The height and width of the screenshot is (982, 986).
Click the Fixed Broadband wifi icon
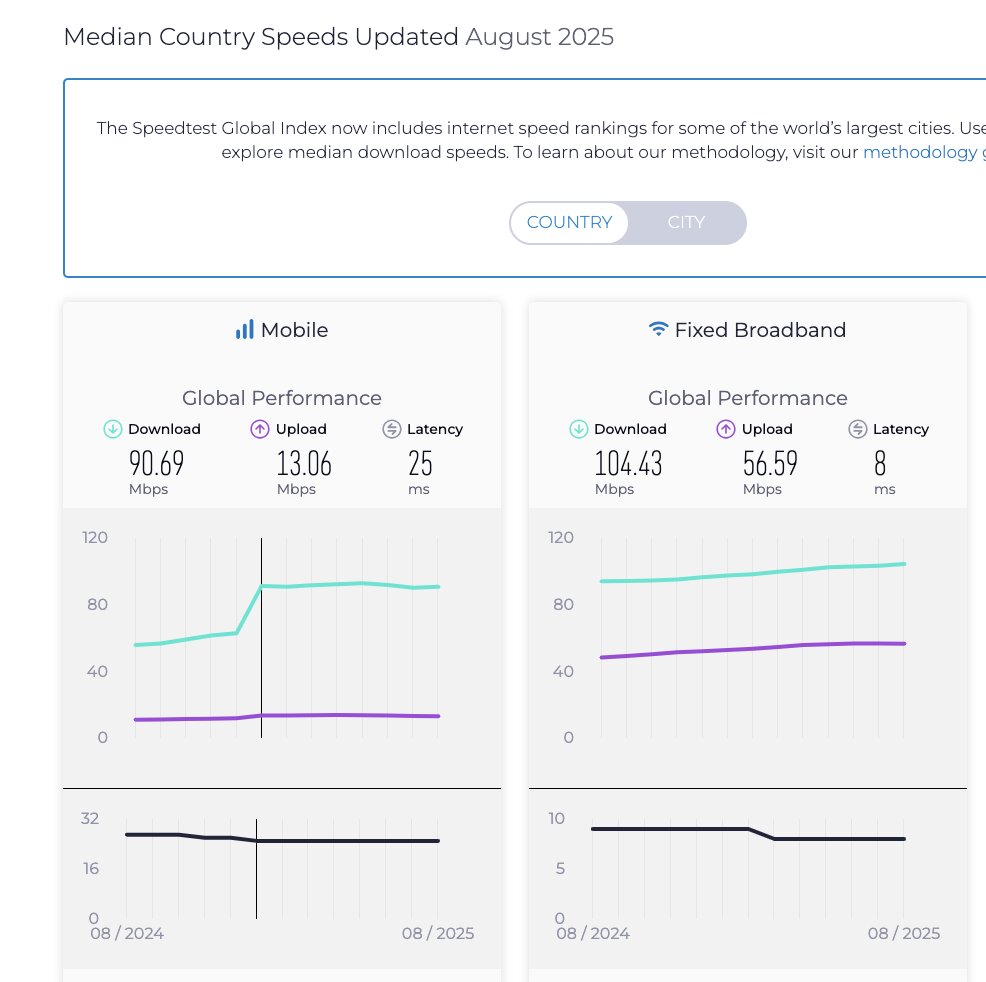658,329
